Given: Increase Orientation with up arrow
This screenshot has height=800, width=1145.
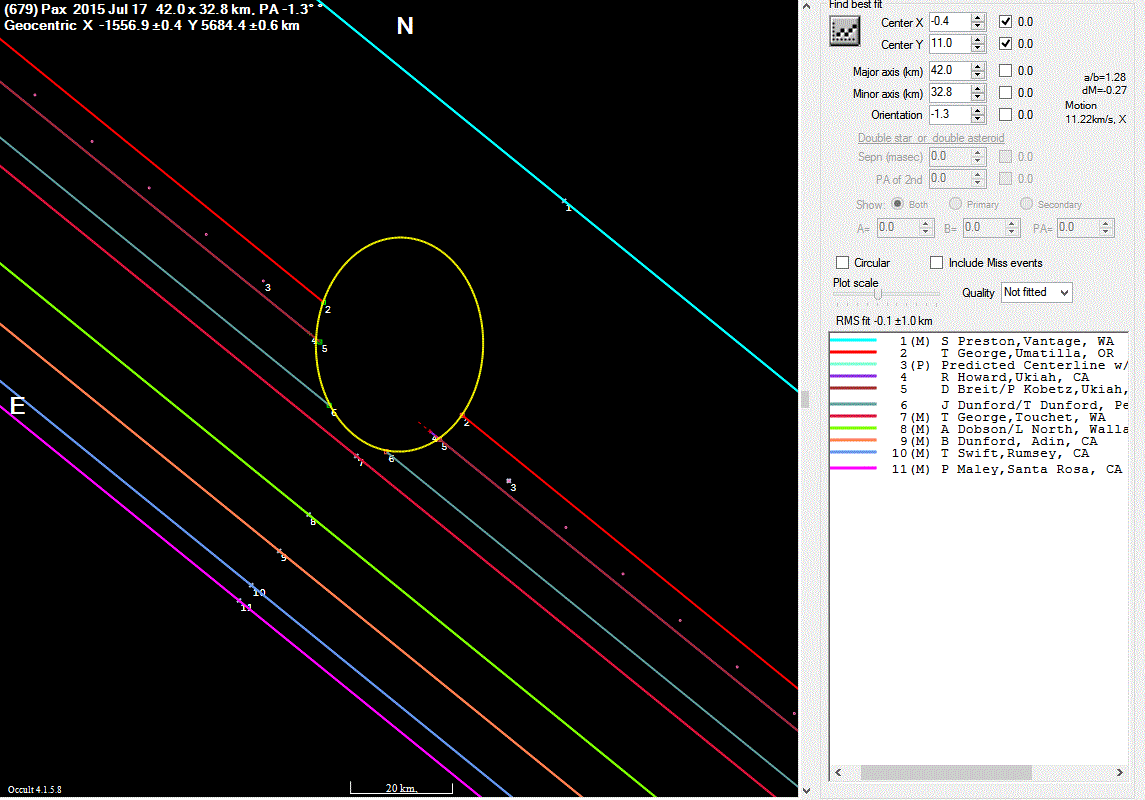Looking at the screenshot, I should pyautogui.click(x=978, y=110).
